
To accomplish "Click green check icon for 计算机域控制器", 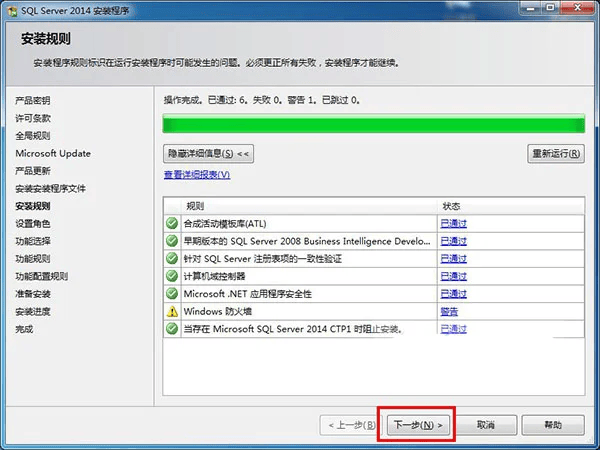I will coord(172,276).
